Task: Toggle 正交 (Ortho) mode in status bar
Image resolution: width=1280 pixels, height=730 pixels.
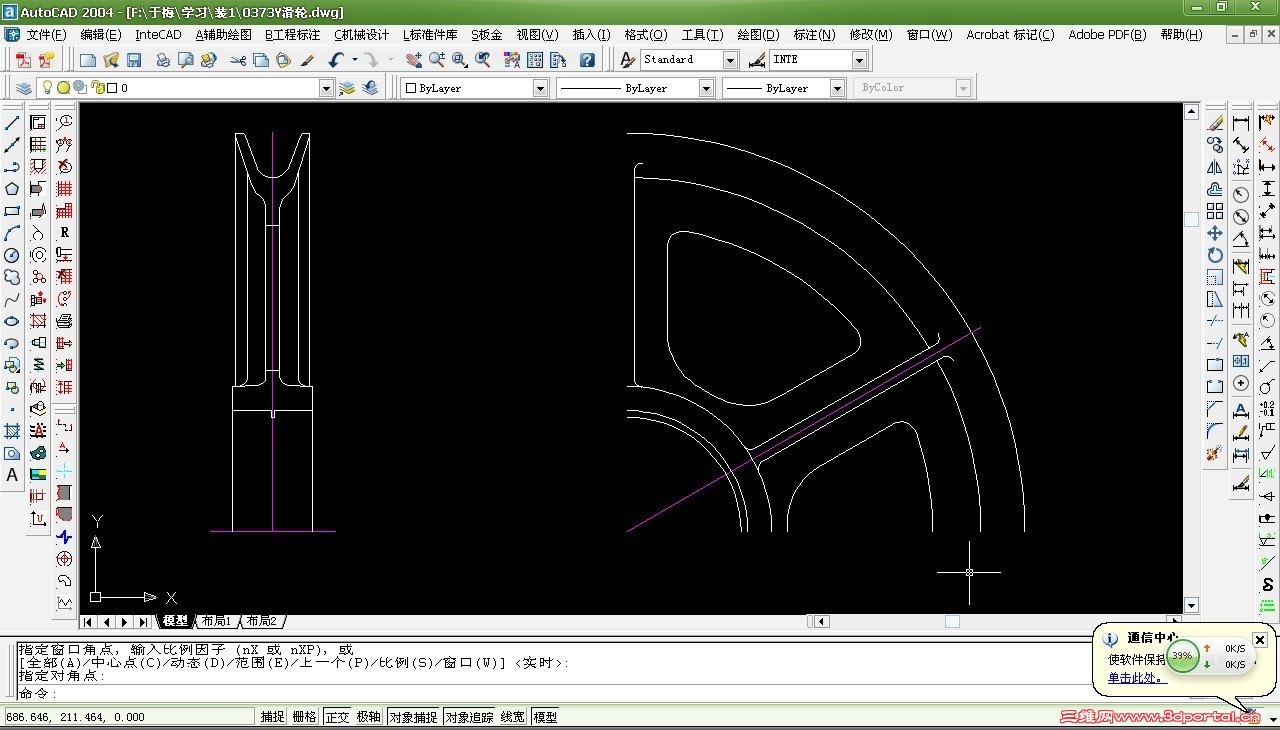Action: pyautogui.click(x=338, y=717)
